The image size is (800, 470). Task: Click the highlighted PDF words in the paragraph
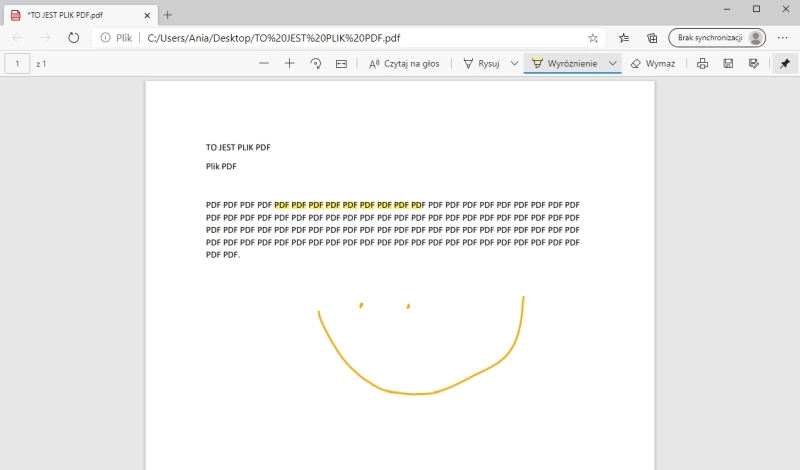pos(349,205)
